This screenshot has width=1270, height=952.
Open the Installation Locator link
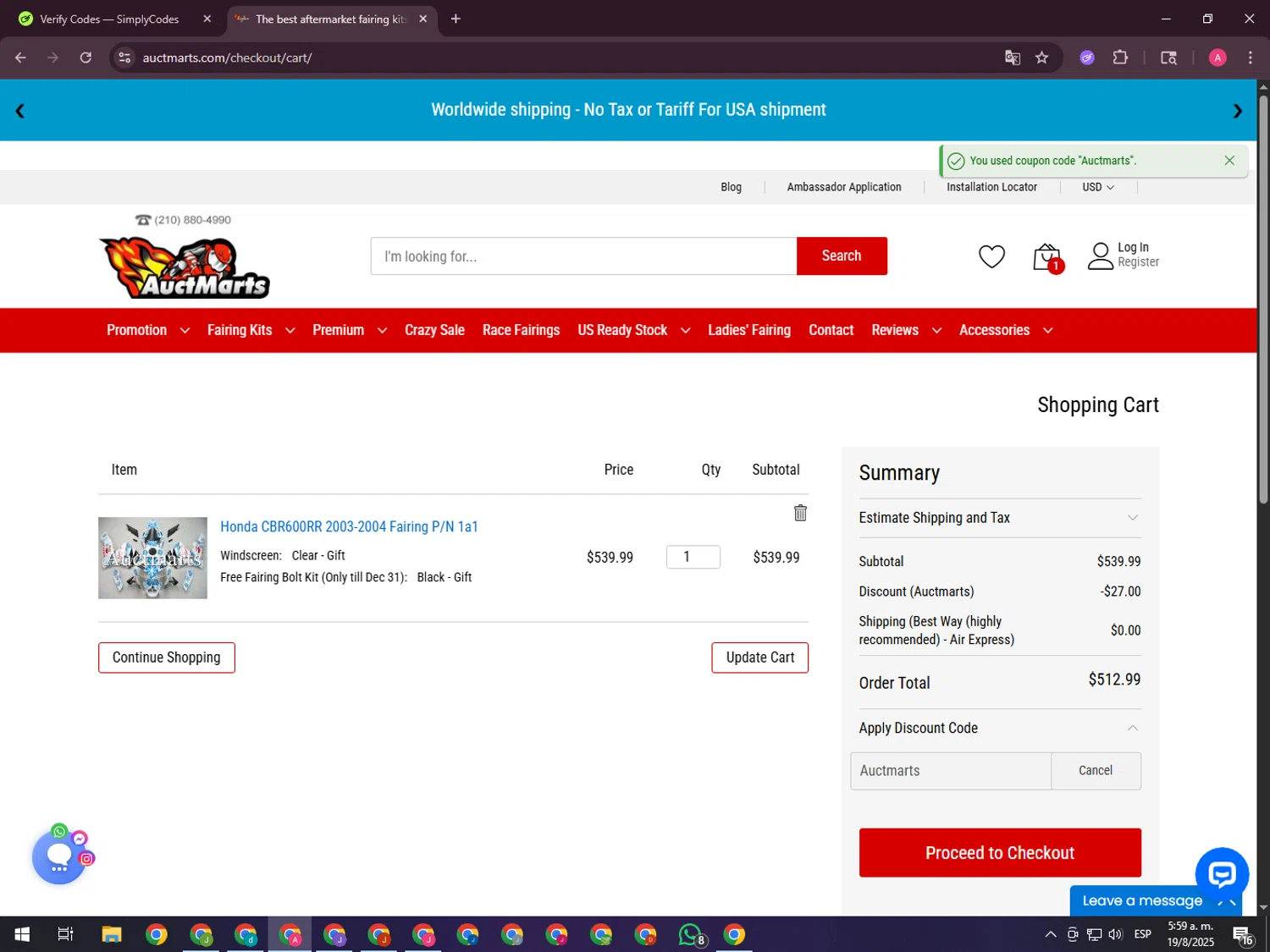(991, 187)
